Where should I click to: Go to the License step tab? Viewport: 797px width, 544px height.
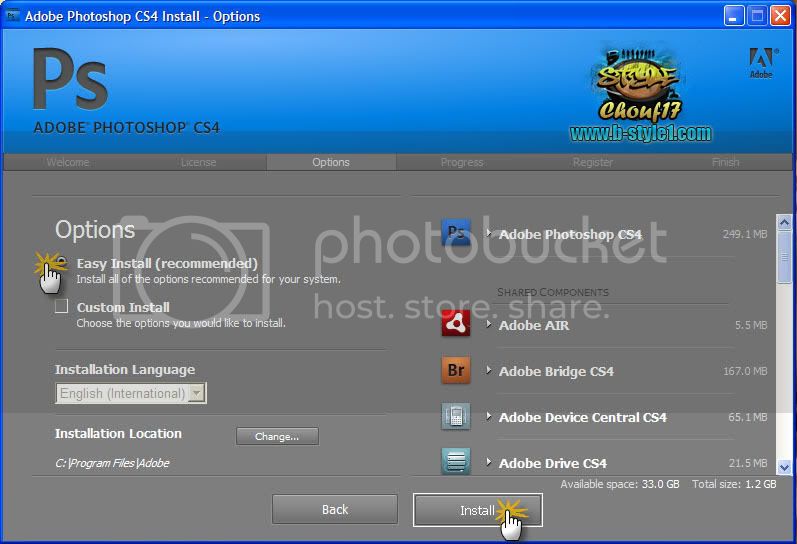click(198, 162)
